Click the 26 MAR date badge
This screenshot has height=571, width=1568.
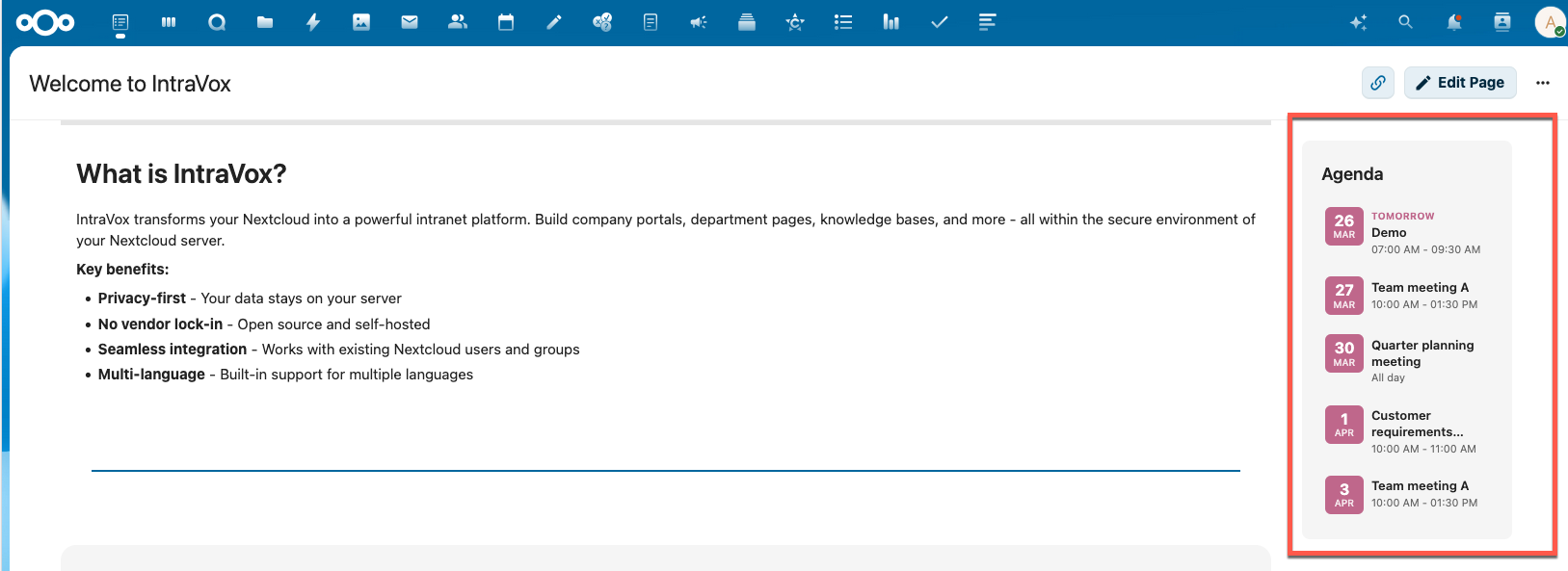1344,226
